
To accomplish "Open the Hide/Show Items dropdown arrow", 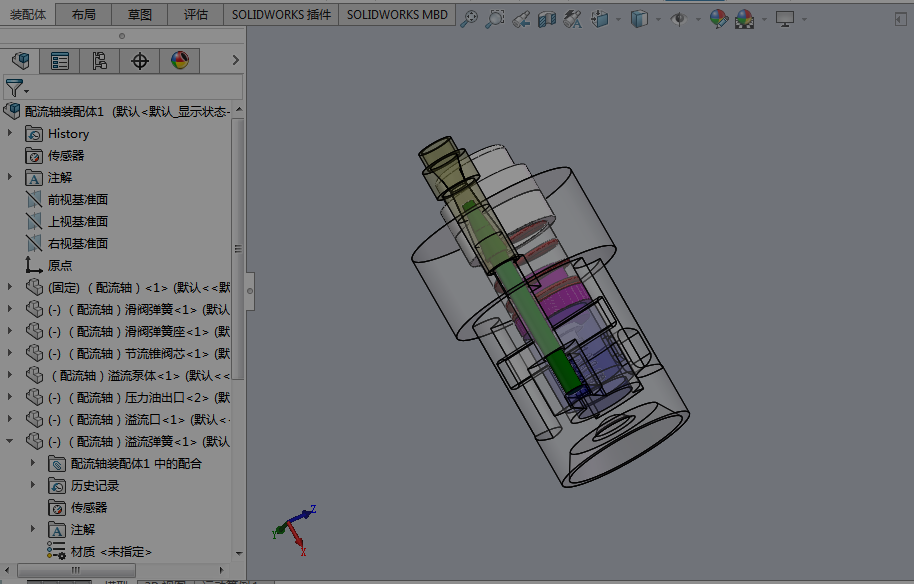I will coord(698,20).
